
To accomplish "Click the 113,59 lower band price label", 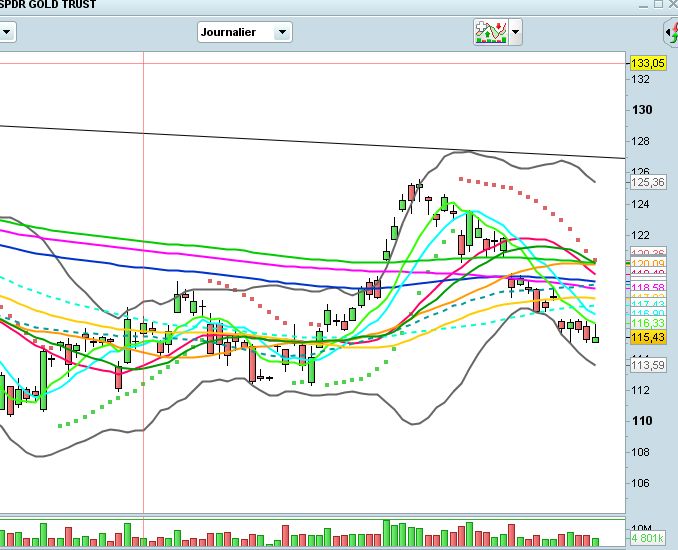I will tap(647, 365).
